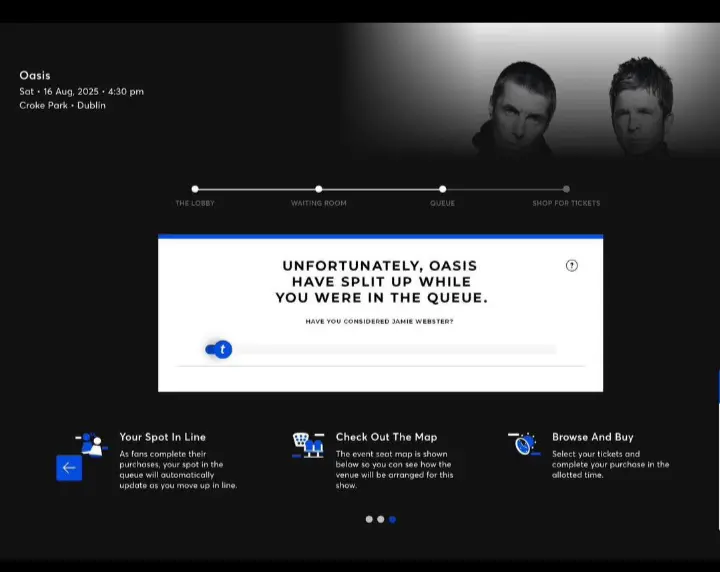The width and height of the screenshot is (720, 572).
Task: Click the queue progress bar track
Action: (x=381, y=350)
